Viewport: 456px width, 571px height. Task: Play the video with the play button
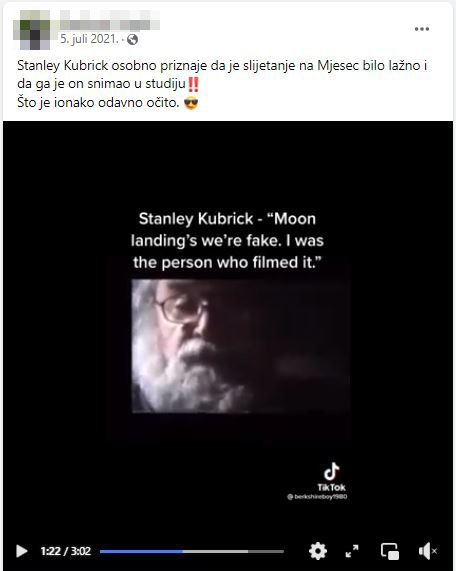(22, 551)
